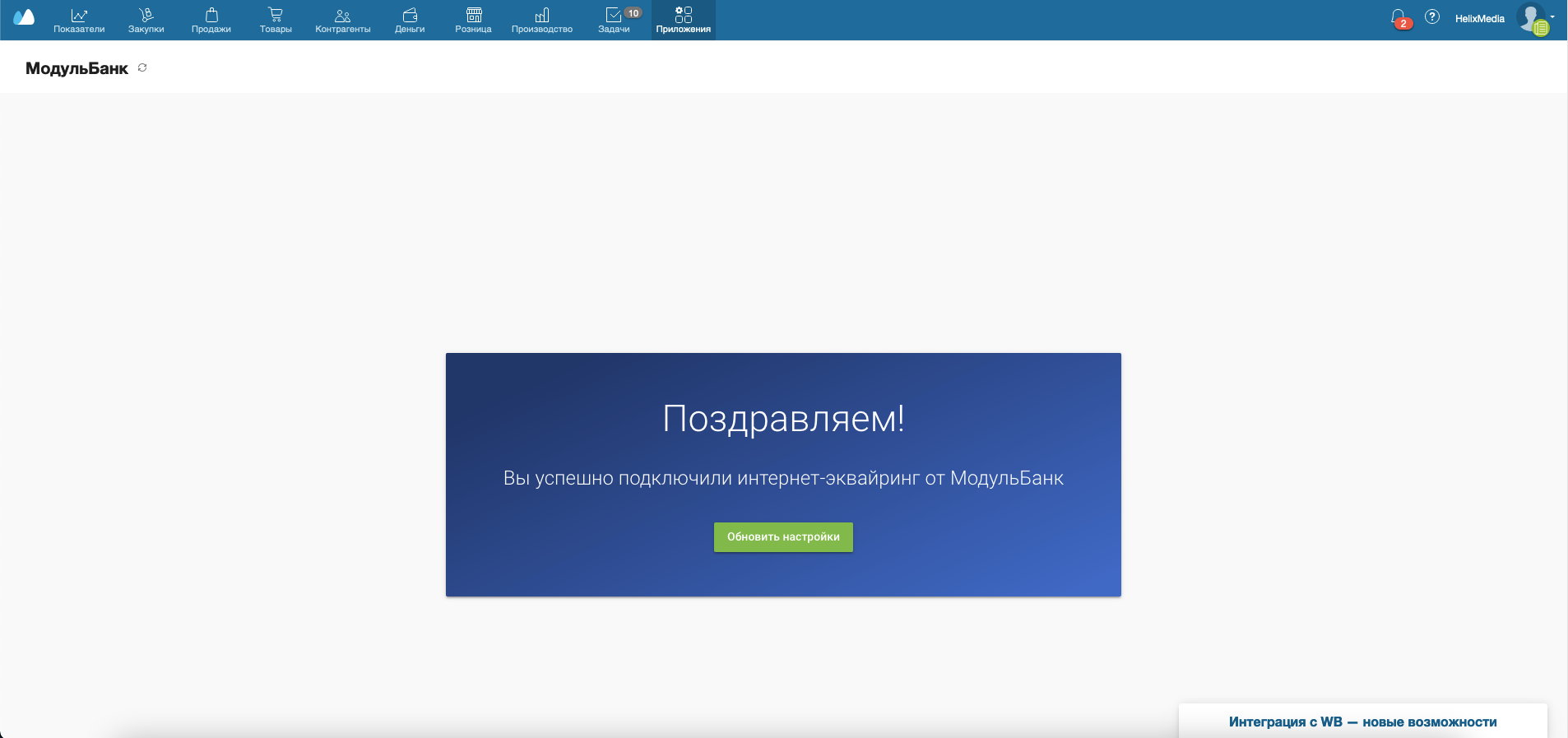Switch to the Производство section

coord(542,21)
